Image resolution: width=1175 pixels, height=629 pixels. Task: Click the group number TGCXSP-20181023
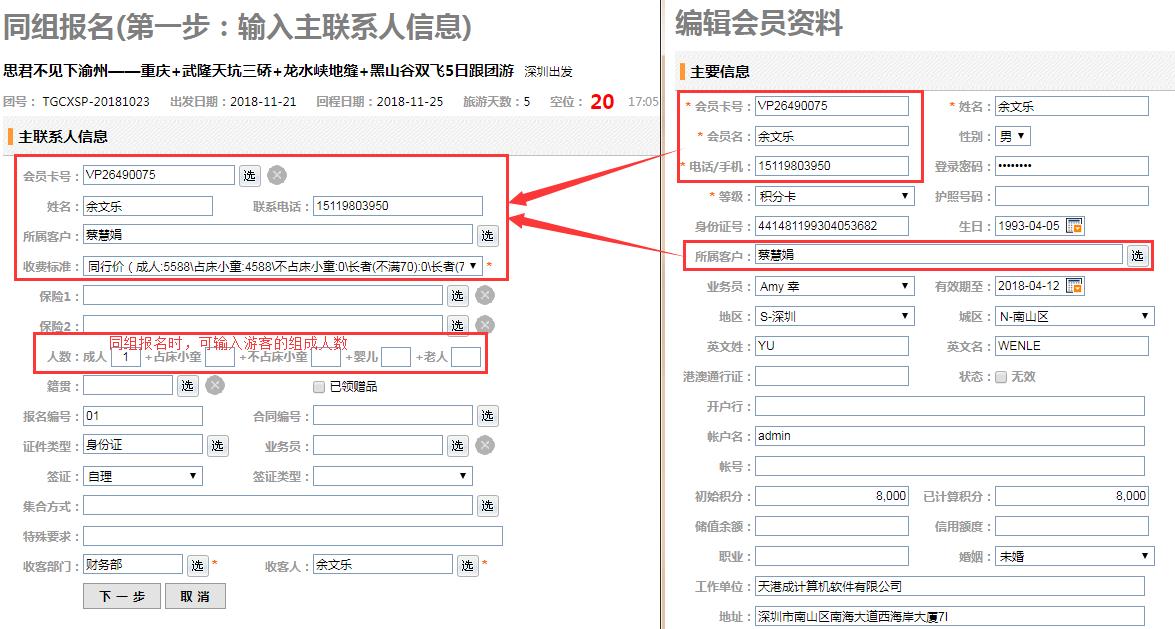(96, 101)
